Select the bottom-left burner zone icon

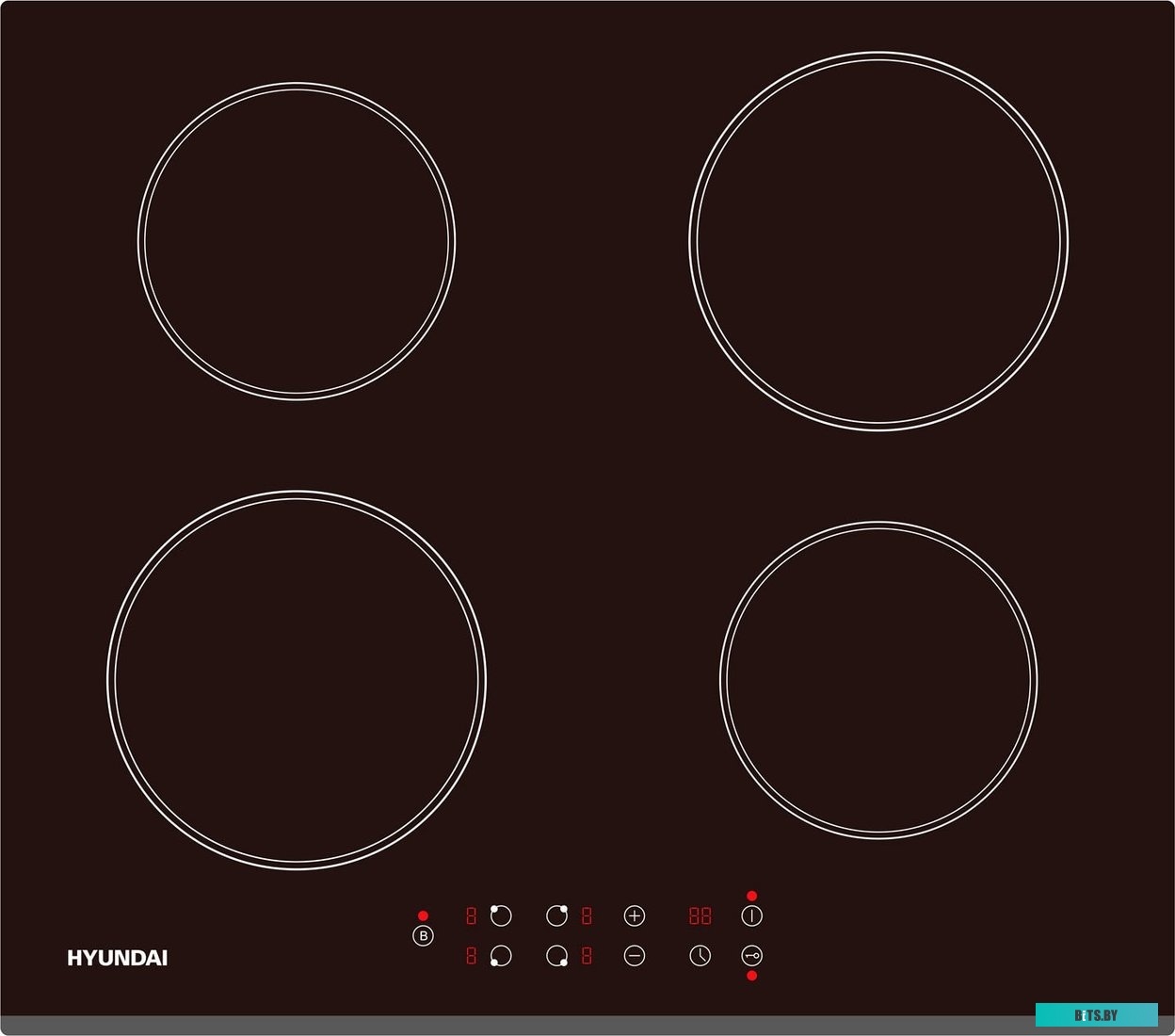coord(501,956)
